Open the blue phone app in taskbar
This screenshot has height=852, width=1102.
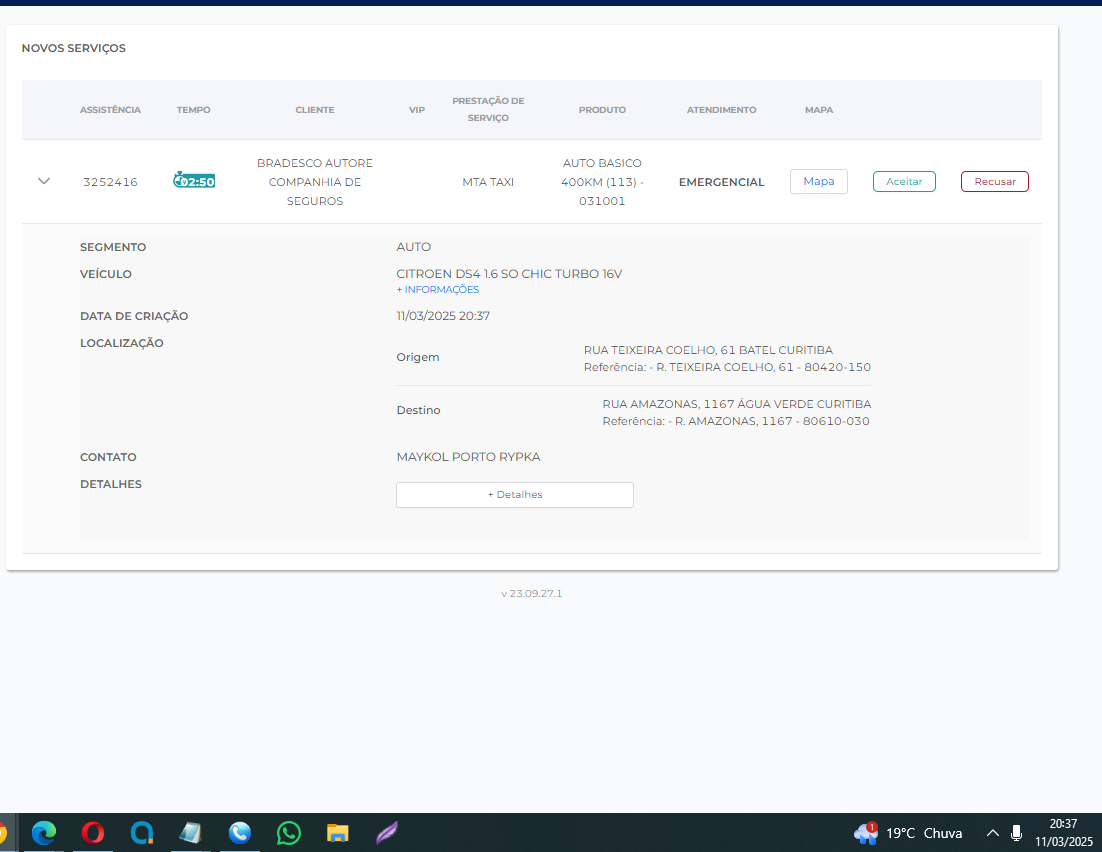click(240, 832)
